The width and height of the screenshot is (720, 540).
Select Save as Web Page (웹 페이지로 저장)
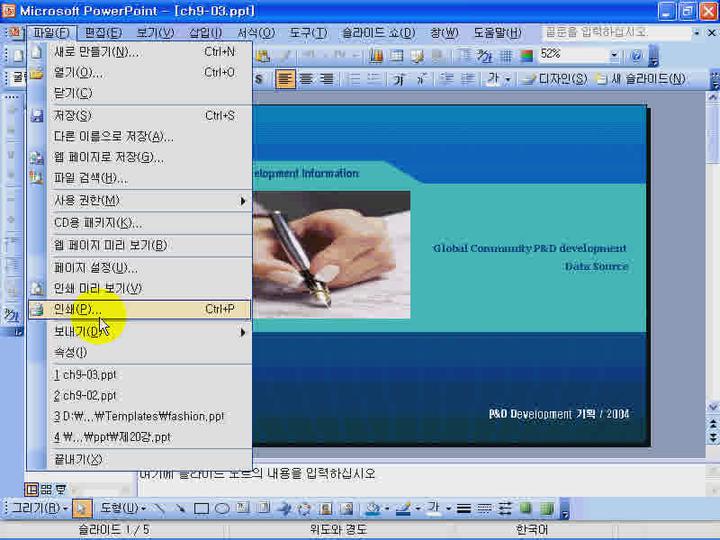coord(139,158)
